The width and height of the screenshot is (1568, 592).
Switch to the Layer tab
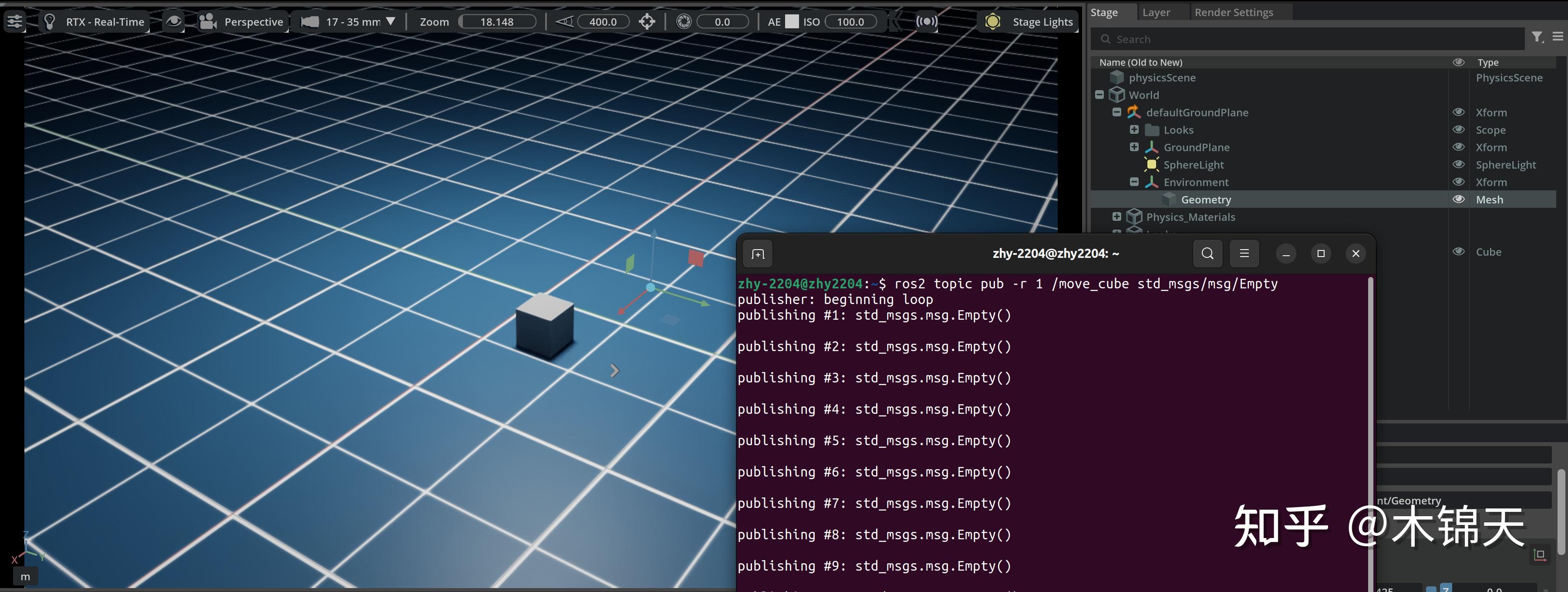coord(1156,12)
